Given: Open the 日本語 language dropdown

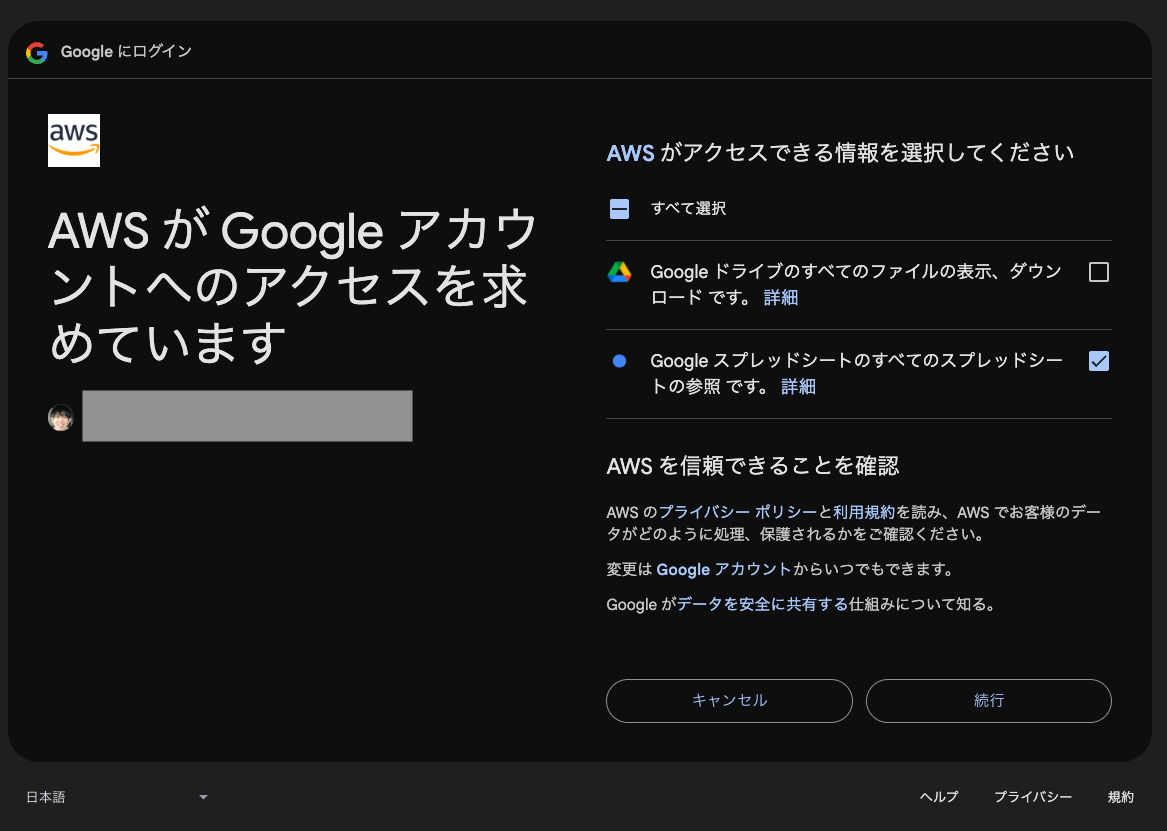Looking at the screenshot, I should pos(120,796).
